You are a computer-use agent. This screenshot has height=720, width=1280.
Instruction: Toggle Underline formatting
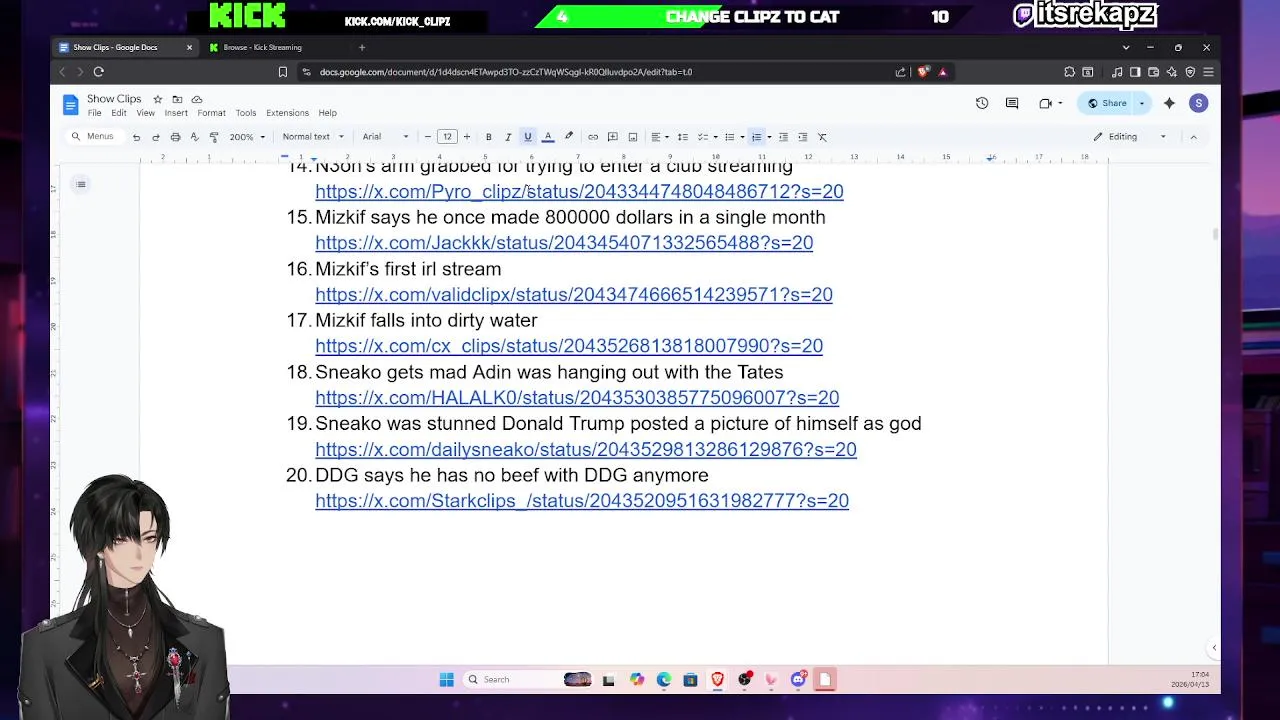coord(528,137)
